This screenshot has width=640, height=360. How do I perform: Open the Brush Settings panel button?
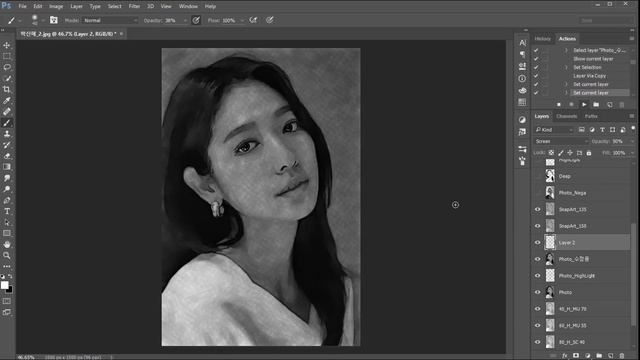(54, 20)
